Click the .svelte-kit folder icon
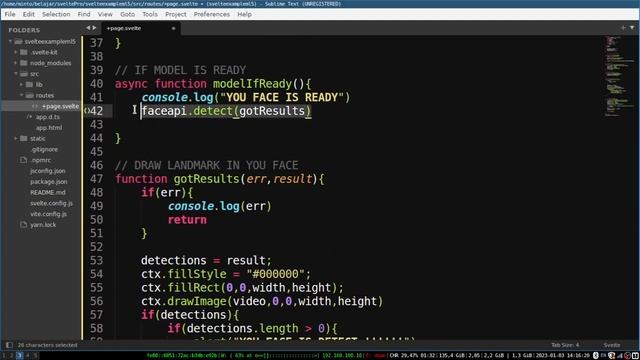 click(24, 52)
